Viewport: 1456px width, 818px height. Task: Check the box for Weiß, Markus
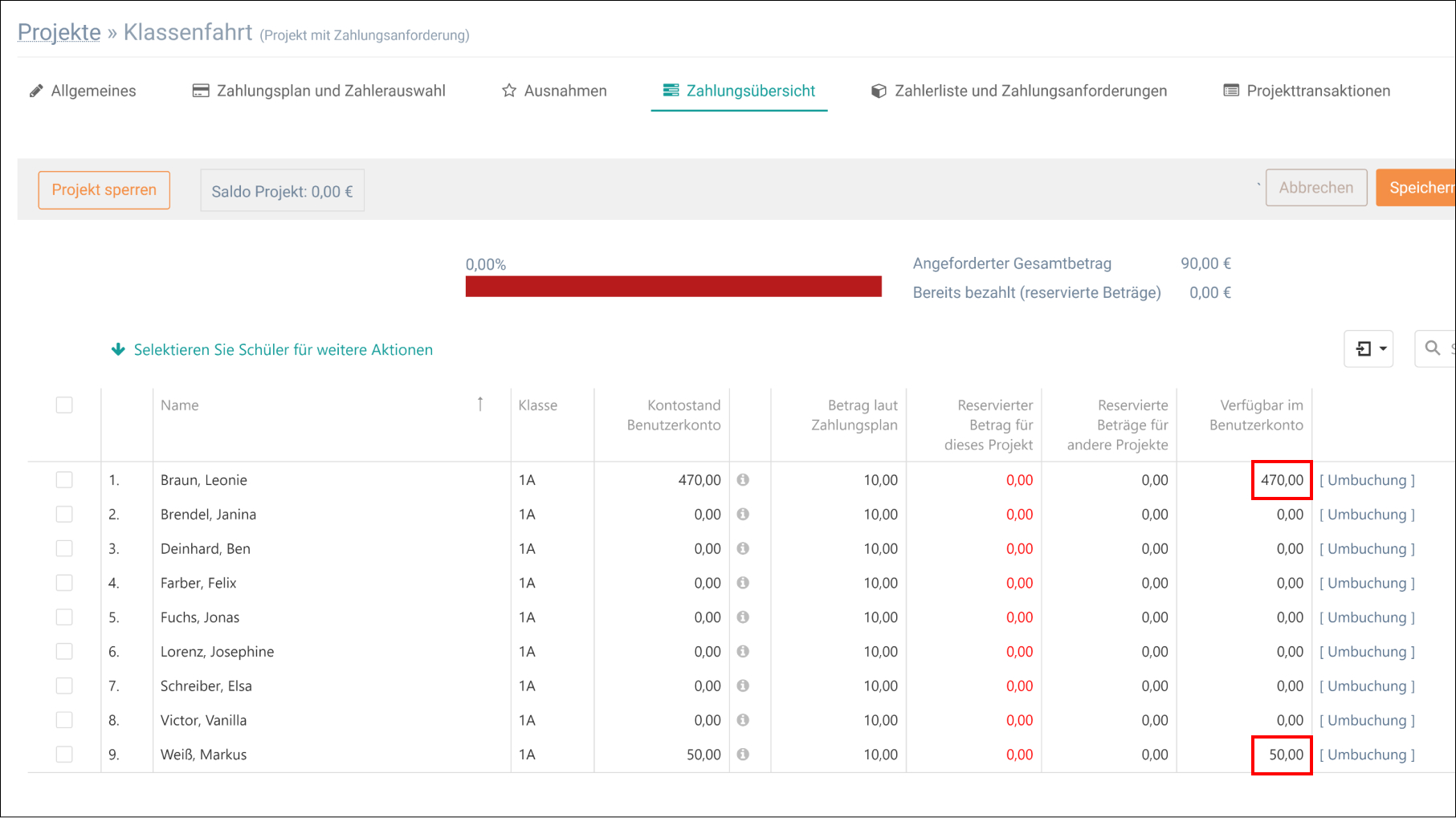tap(64, 755)
